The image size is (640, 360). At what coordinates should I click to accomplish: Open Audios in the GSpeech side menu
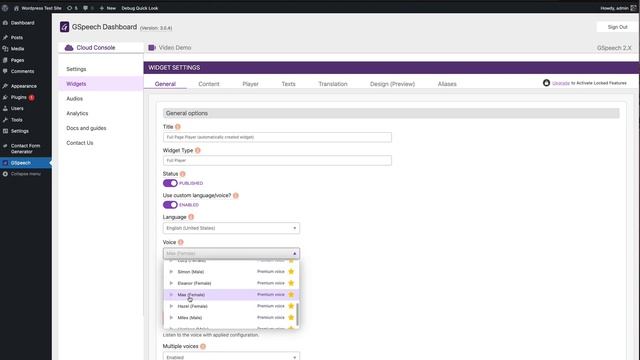point(74,98)
